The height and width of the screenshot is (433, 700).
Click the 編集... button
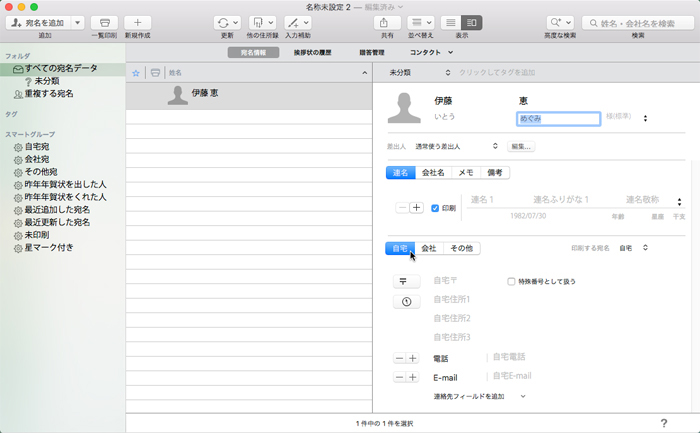click(521, 146)
